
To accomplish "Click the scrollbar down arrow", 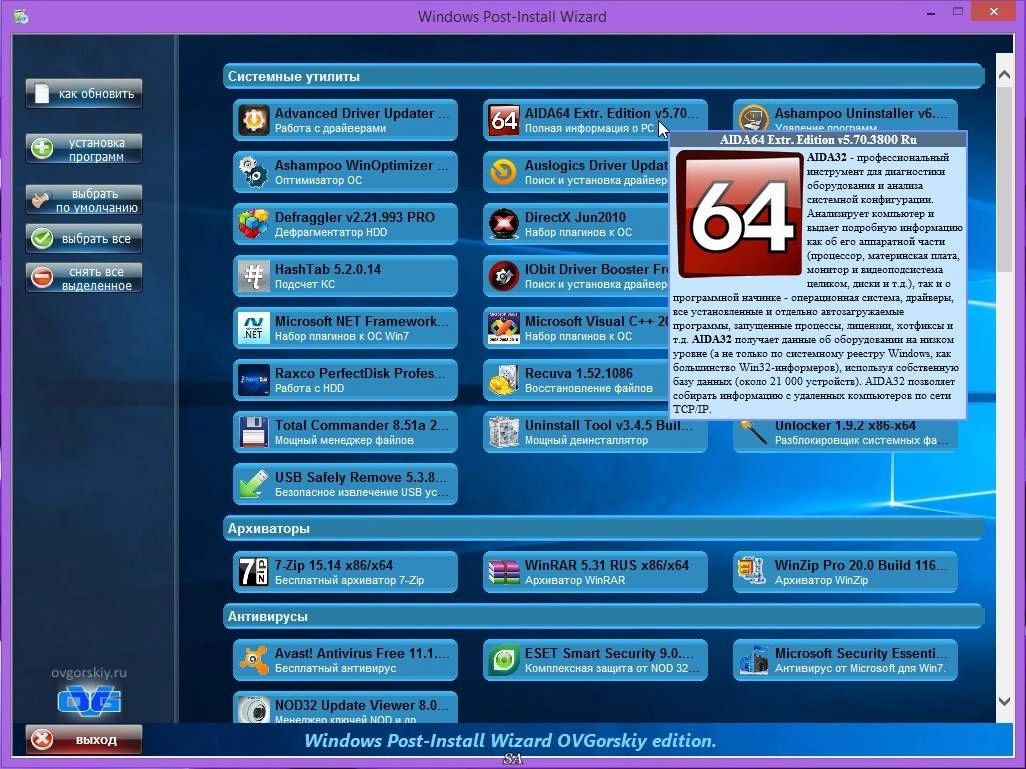I will point(1004,701).
